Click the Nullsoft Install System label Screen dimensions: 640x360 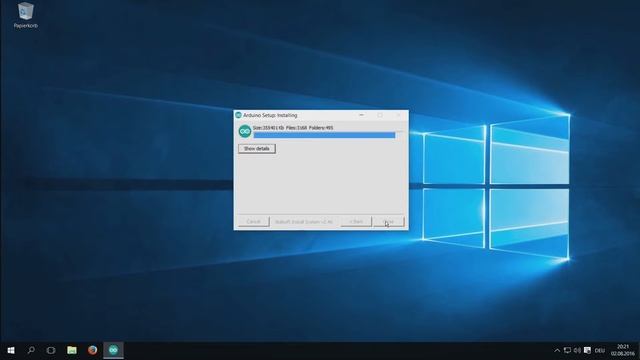pos(304,222)
